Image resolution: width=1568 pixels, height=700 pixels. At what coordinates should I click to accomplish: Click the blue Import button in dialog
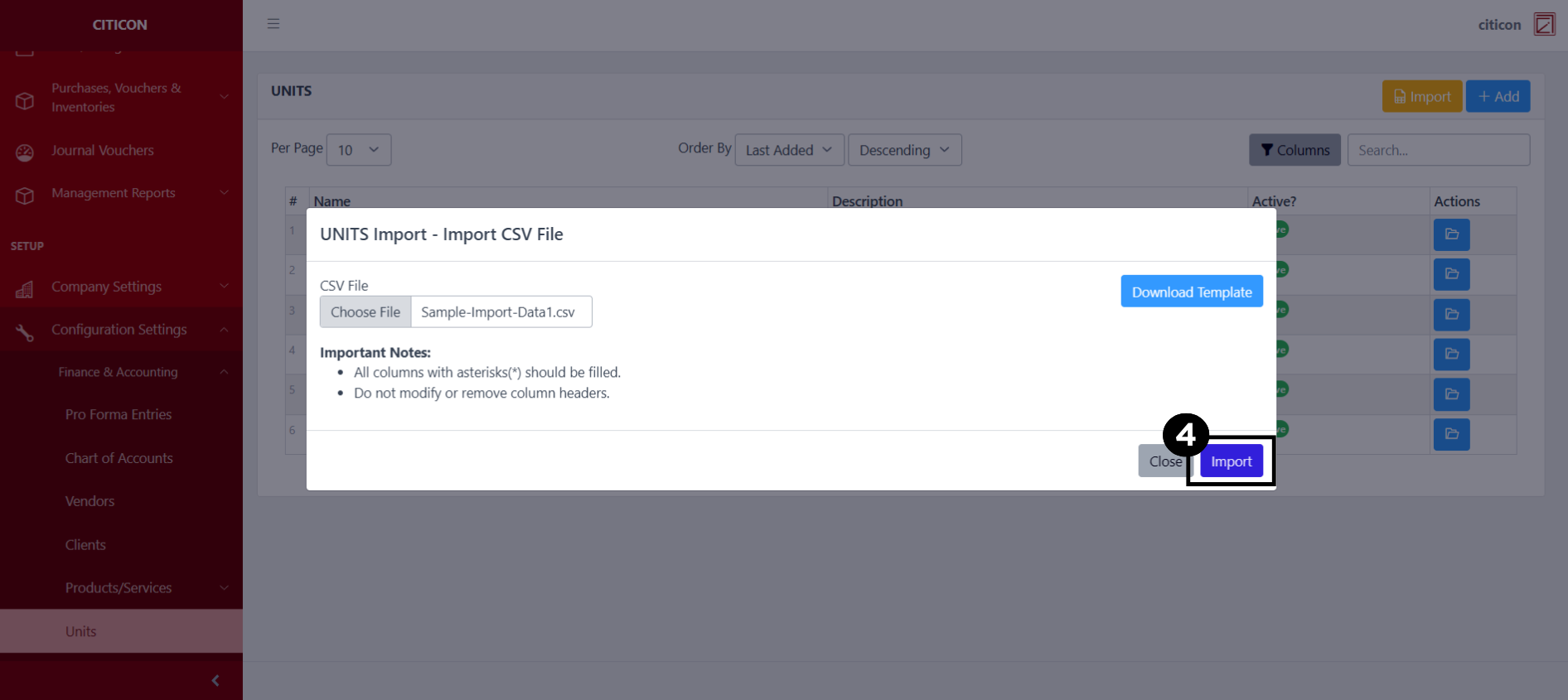(1231, 461)
